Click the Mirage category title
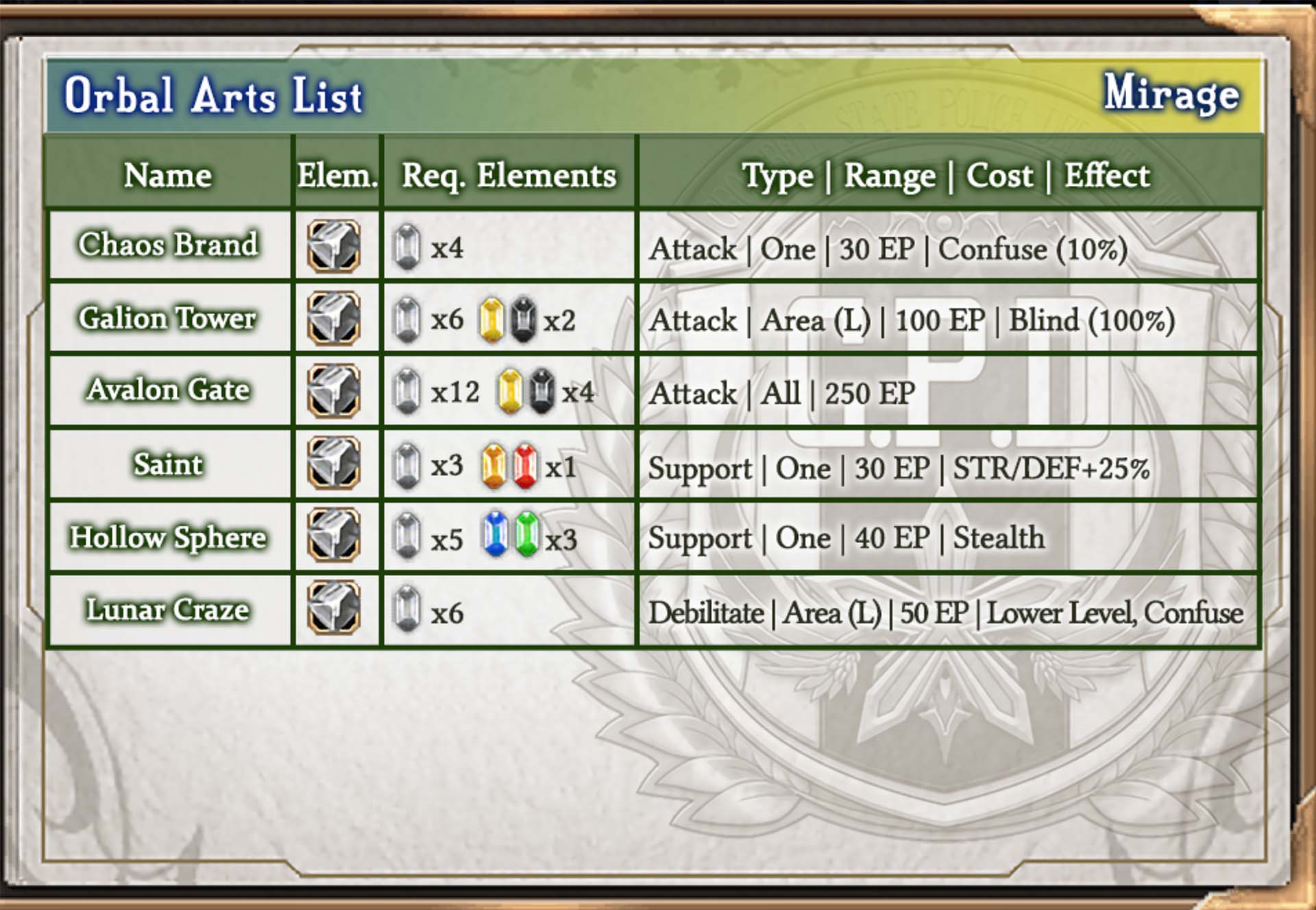Viewport: 1316px width, 910px height. coord(1171,93)
